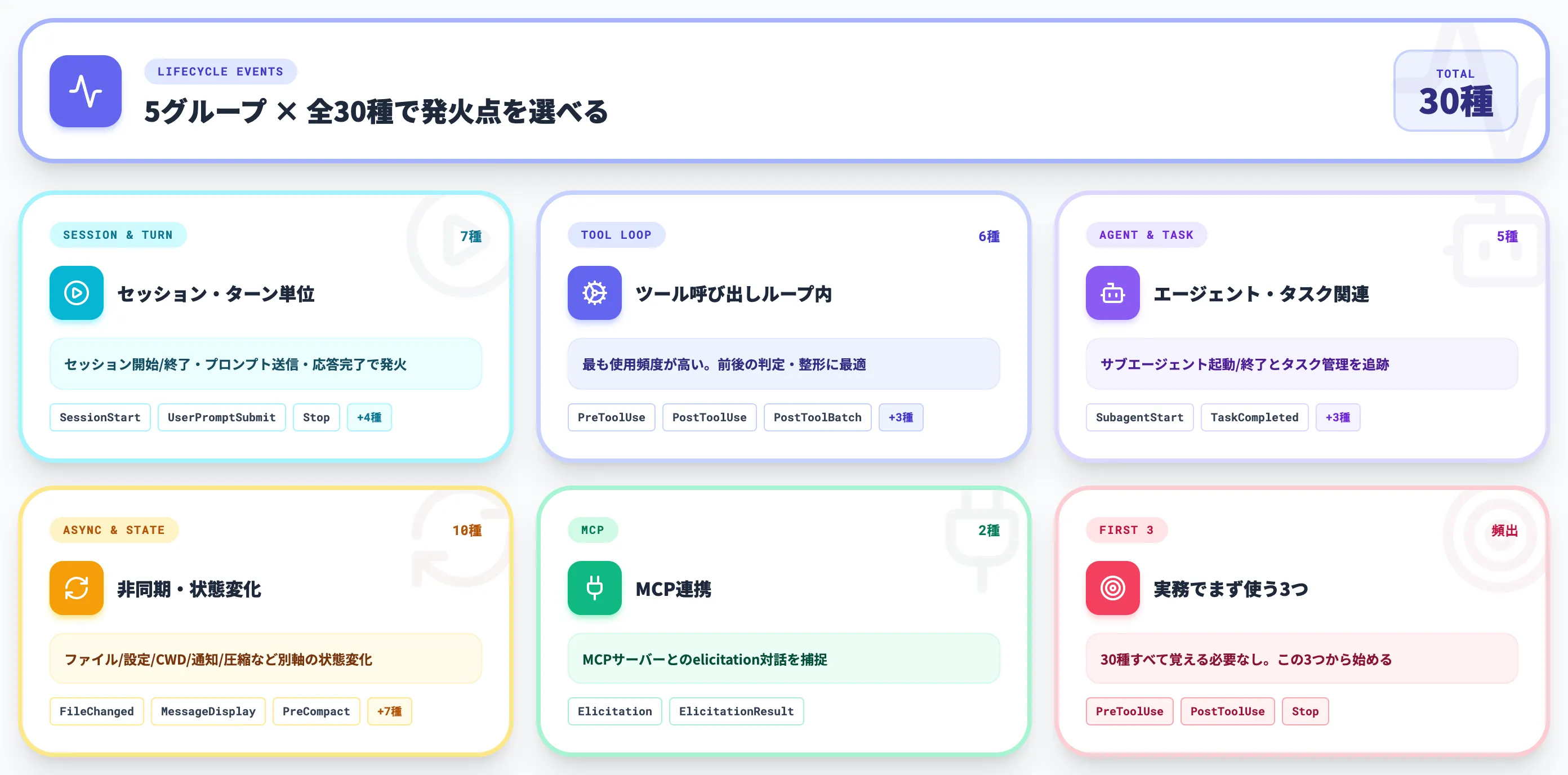Click the robot icon for エージェント・タスク関連
Viewport: 1568px width, 775px height.
point(1113,293)
